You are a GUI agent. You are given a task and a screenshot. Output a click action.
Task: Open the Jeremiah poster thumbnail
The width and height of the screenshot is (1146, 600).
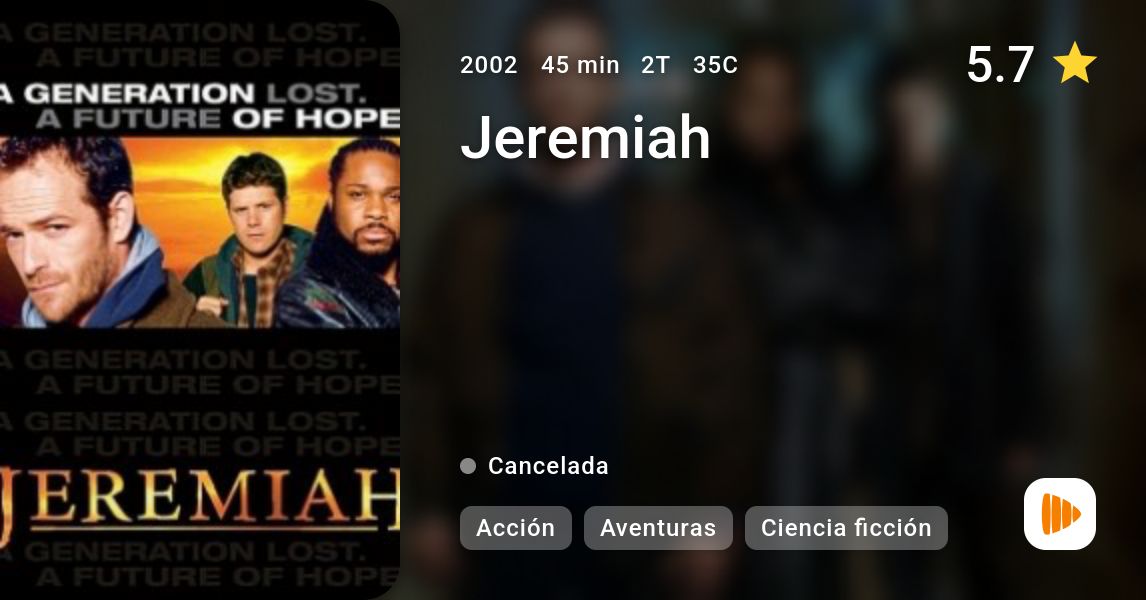[200, 300]
